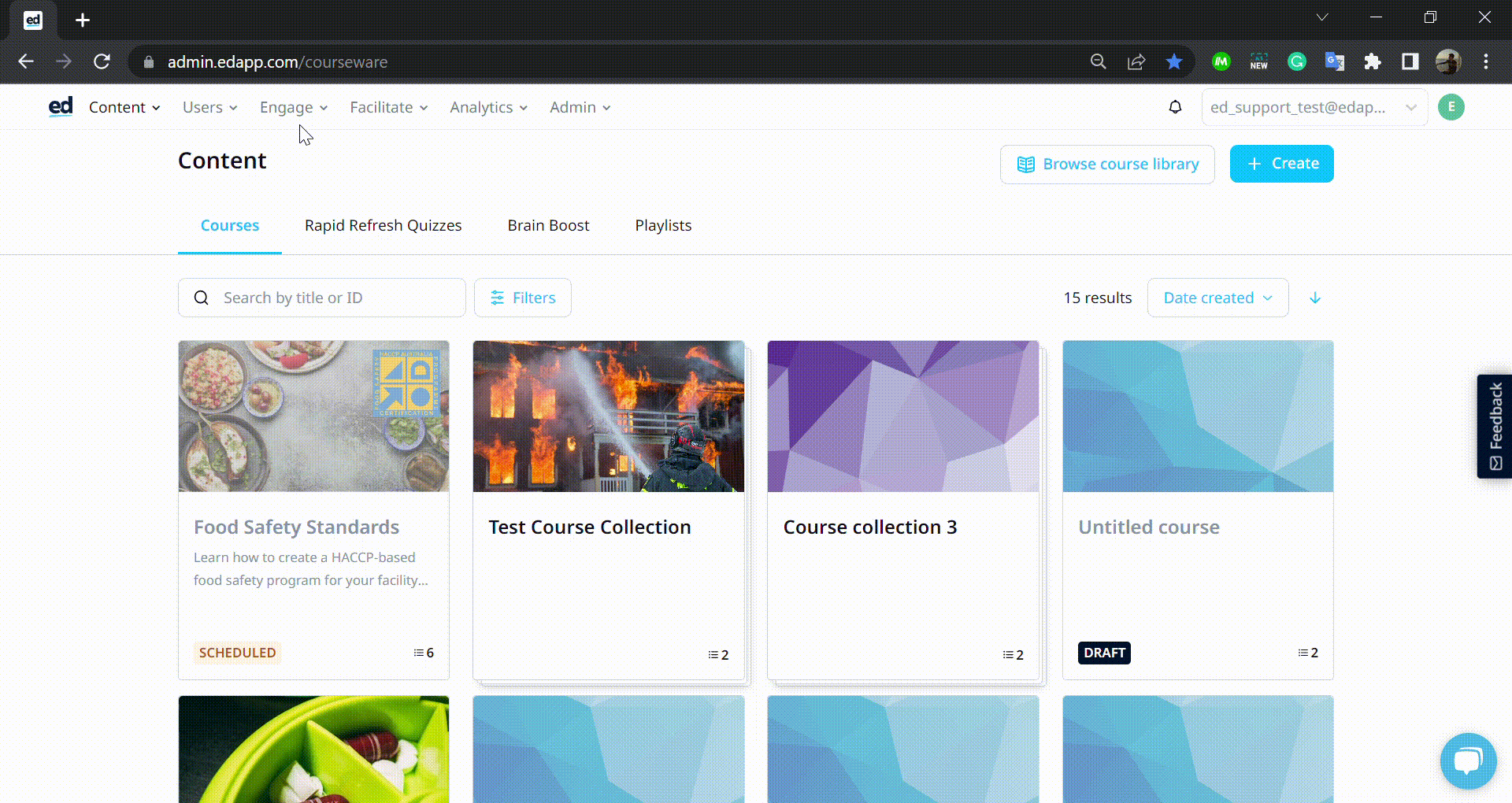Open the live chat bubble
Screen dimensions: 1512x803
(1468, 760)
